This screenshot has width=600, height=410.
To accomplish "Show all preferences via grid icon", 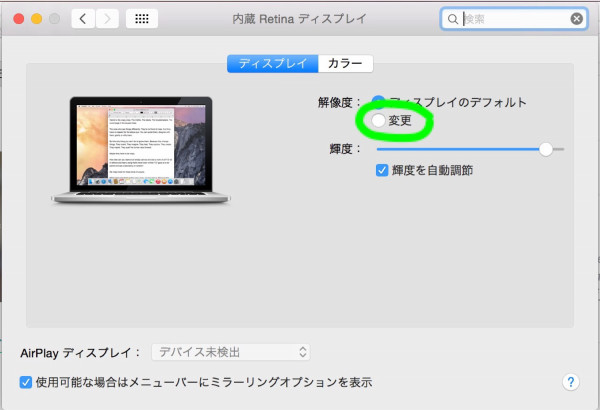I will click(x=141, y=19).
